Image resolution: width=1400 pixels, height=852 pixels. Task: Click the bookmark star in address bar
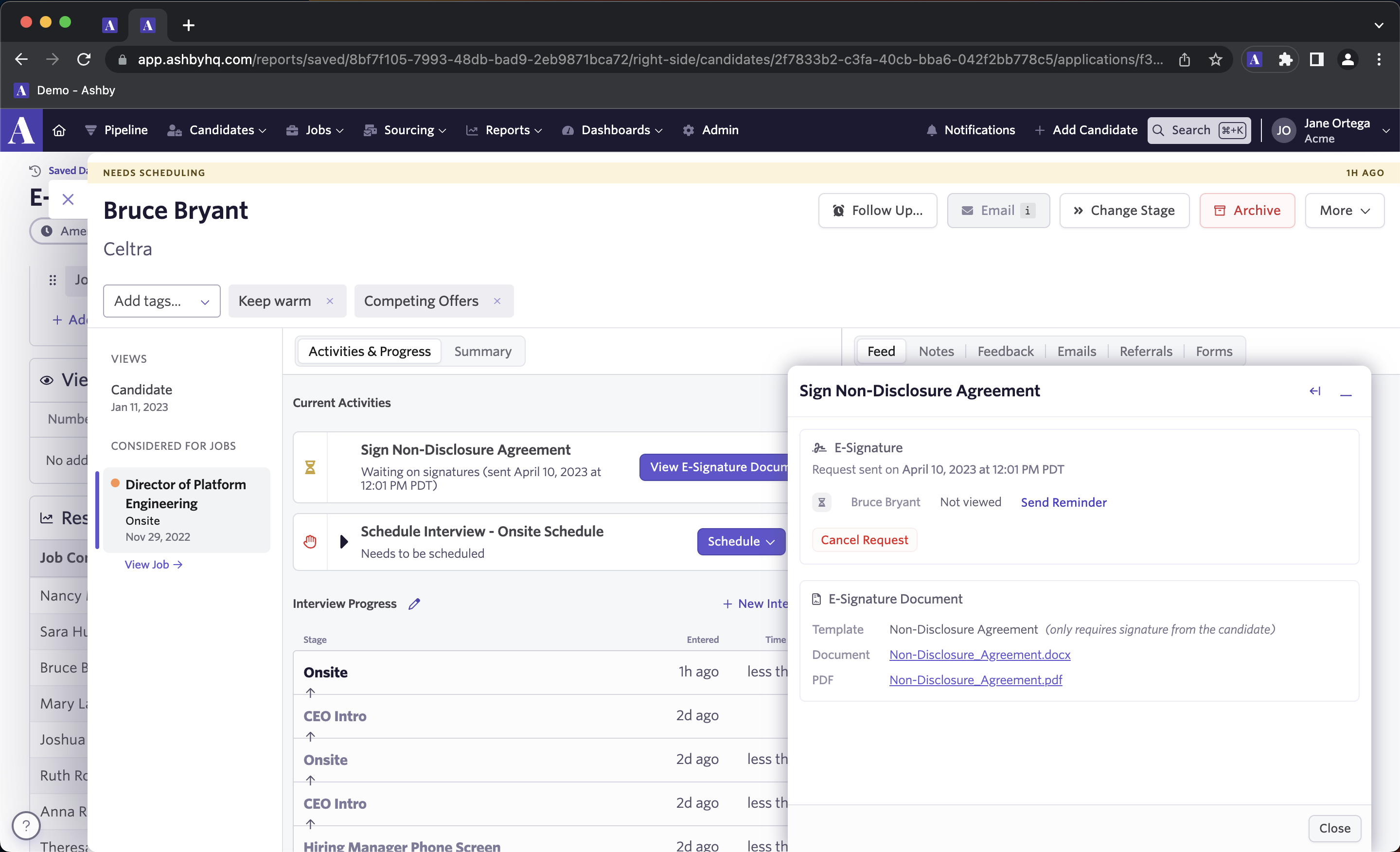(x=1215, y=59)
